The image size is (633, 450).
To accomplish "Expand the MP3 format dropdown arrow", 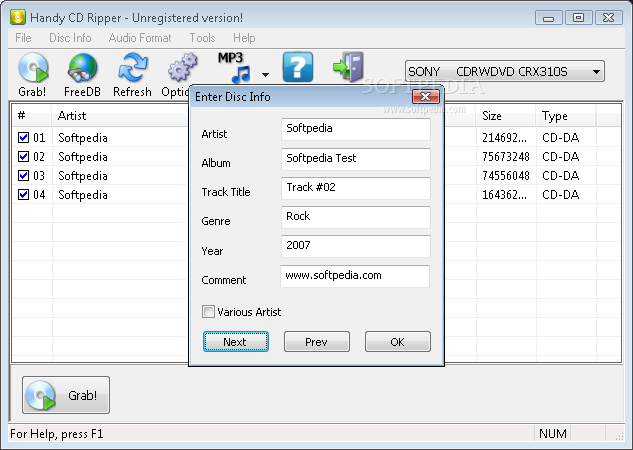I will pyautogui.click(x=265, y=75).
